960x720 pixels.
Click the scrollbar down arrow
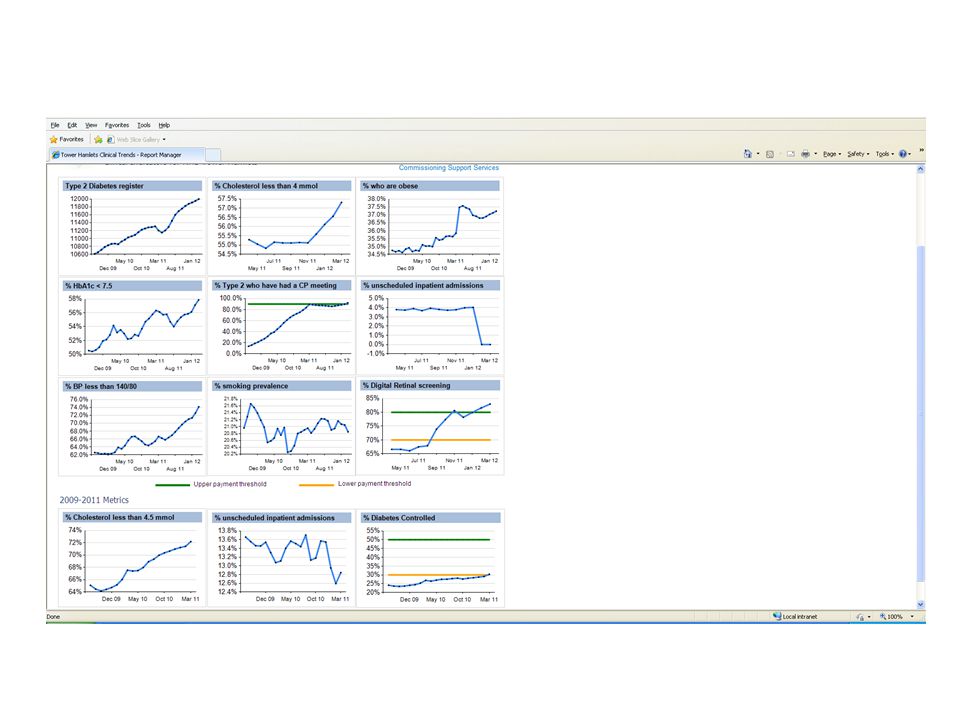point(920,604)
